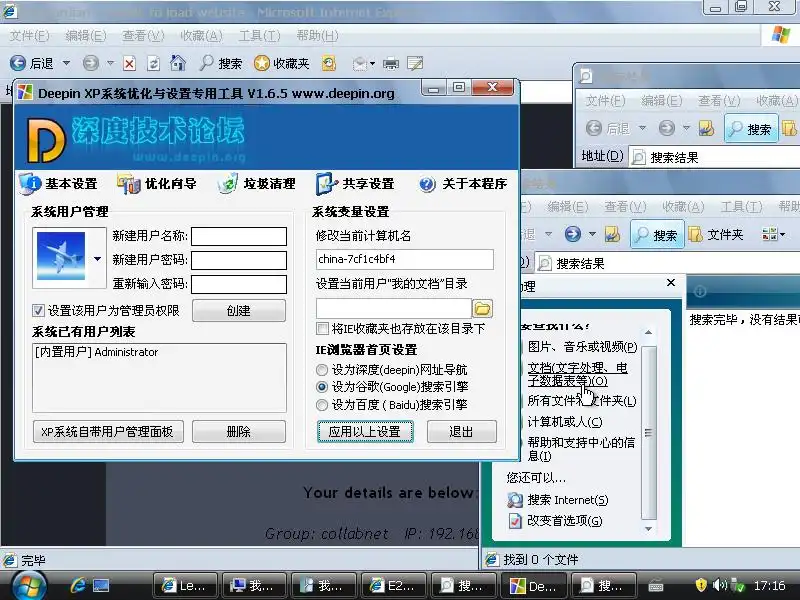Click the 应用以上设置 button

pos(365,432)
